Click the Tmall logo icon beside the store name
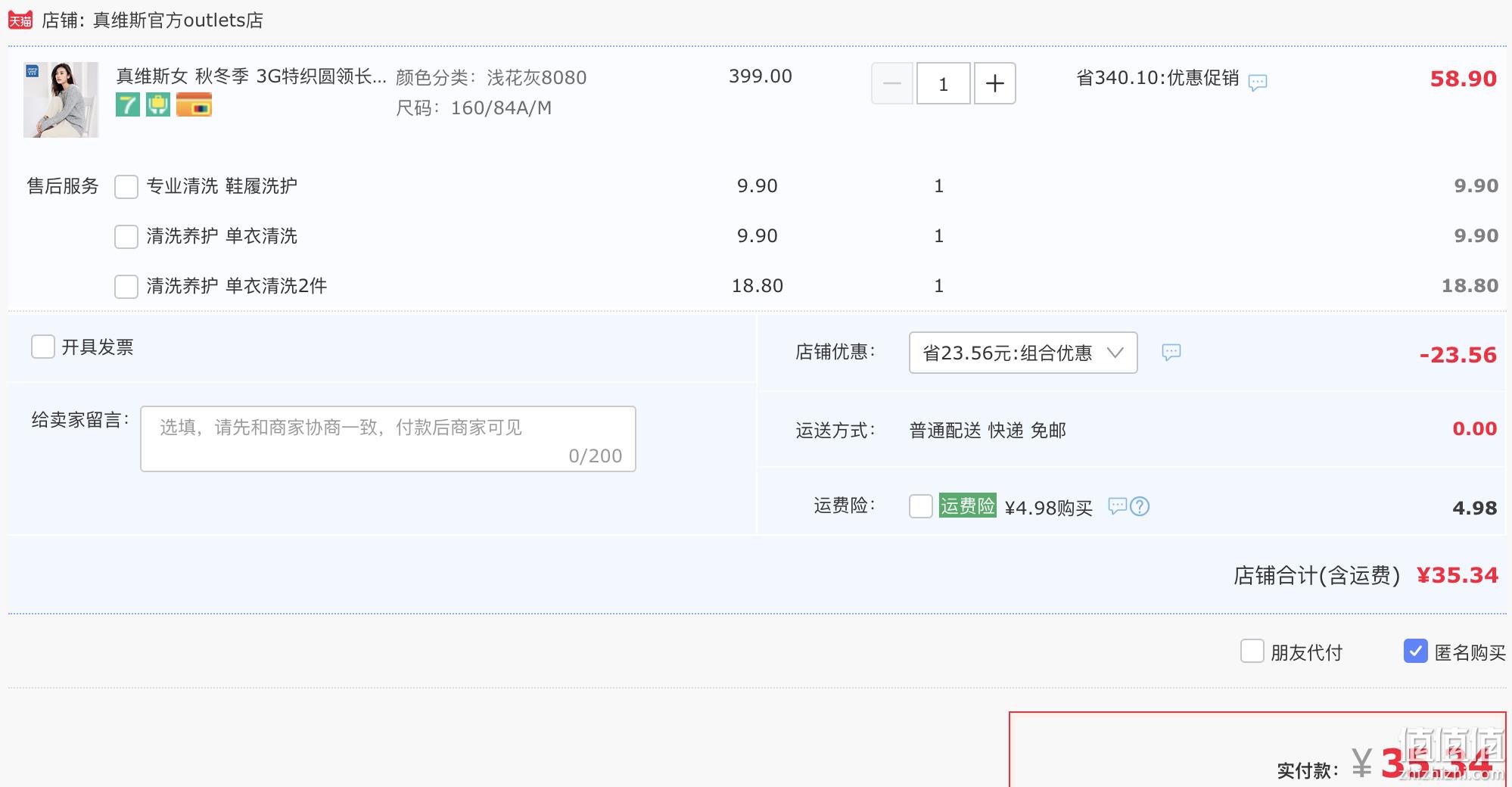Screen dimensions: 1512x787 [20, 20]
